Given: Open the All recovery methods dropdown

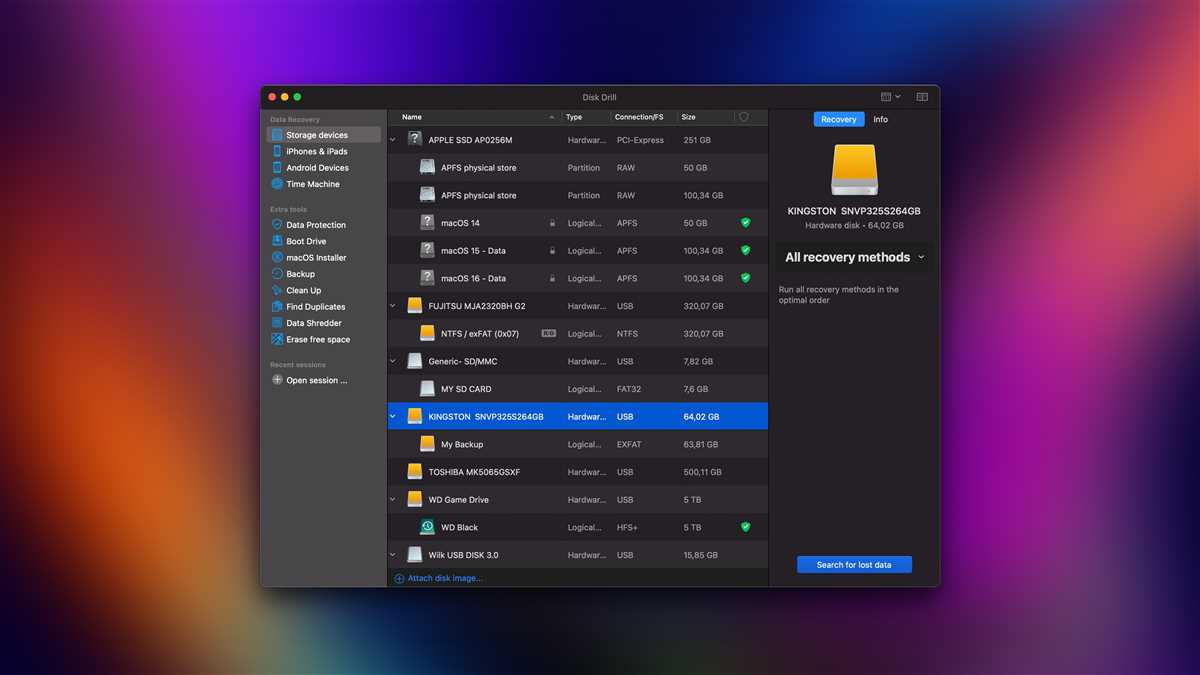Looking at the screenshot, I should 854,257.
